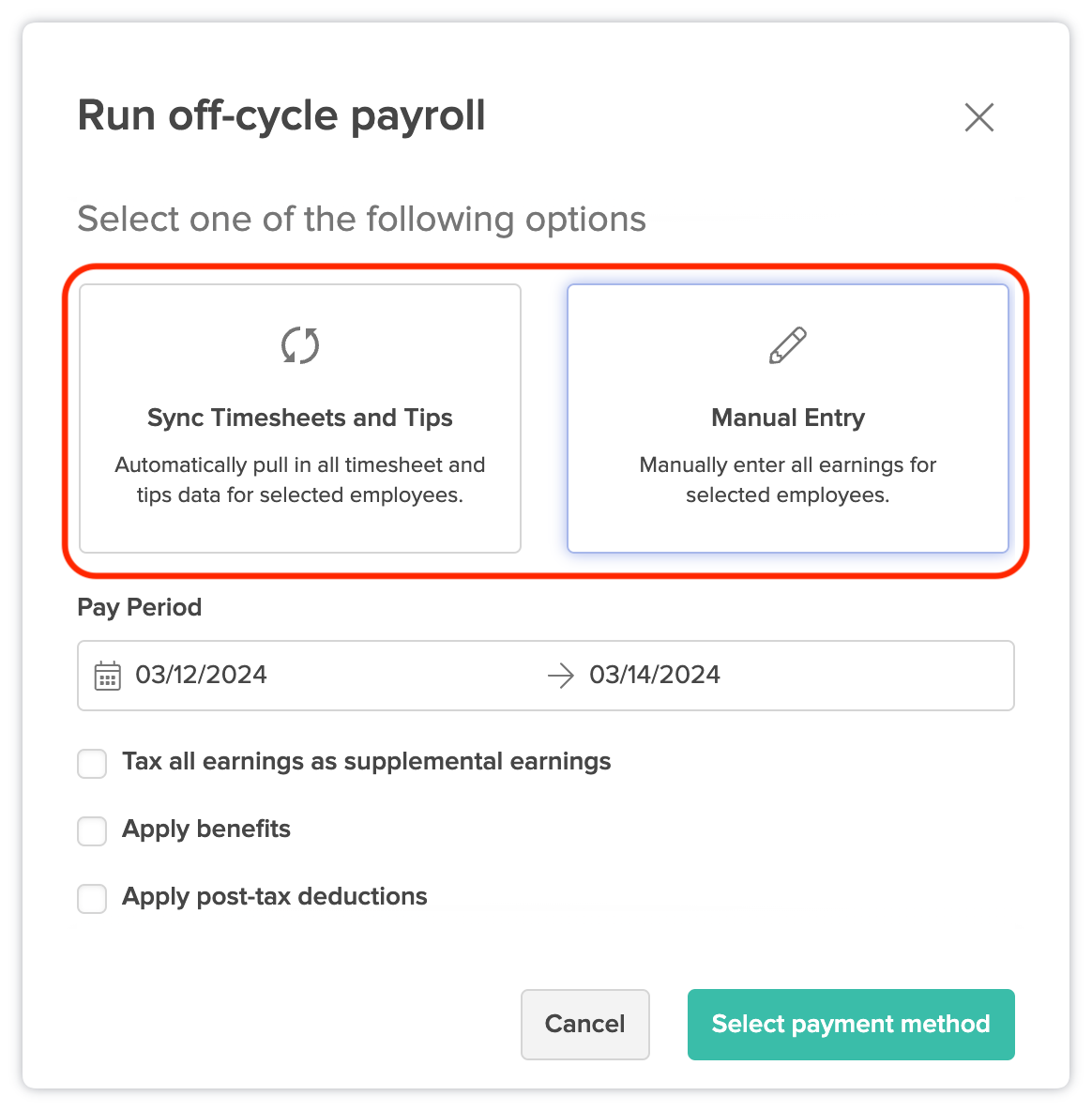The width and height of the screenshot is (1092, 1111).
Task: Click the Select one of the following options heading
Action: tap(362, 219)
